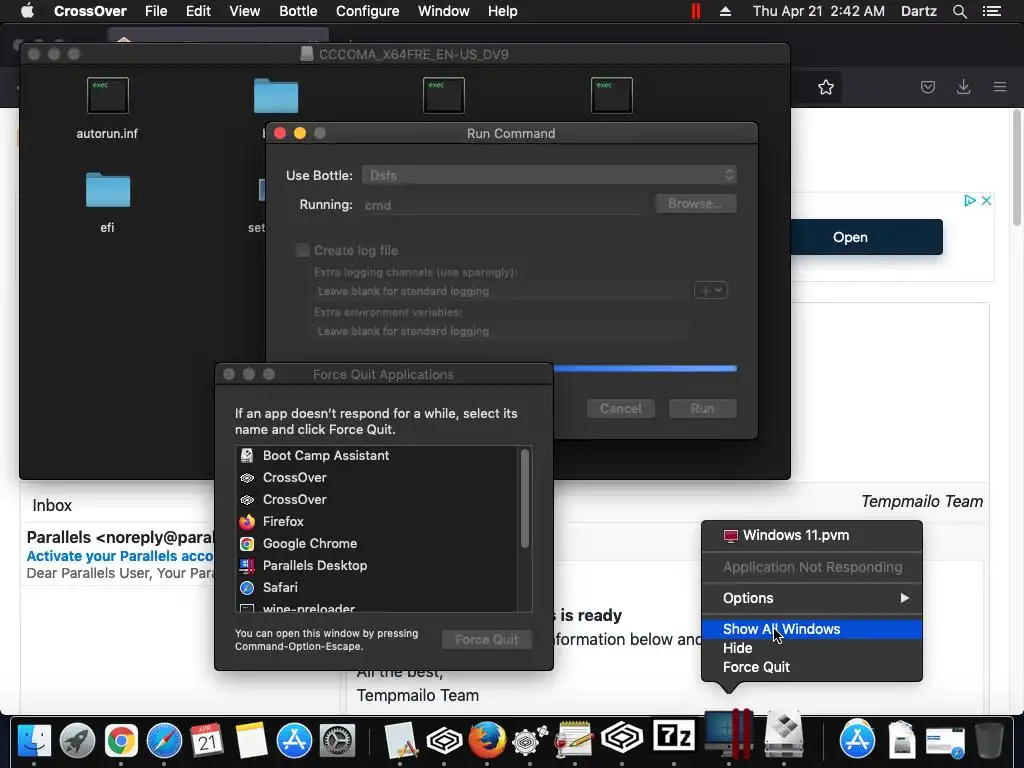Select Parallels Desktop in Force Quit list
The height and width of the screenshot is (768, 1024).
[x=377, y=566]
